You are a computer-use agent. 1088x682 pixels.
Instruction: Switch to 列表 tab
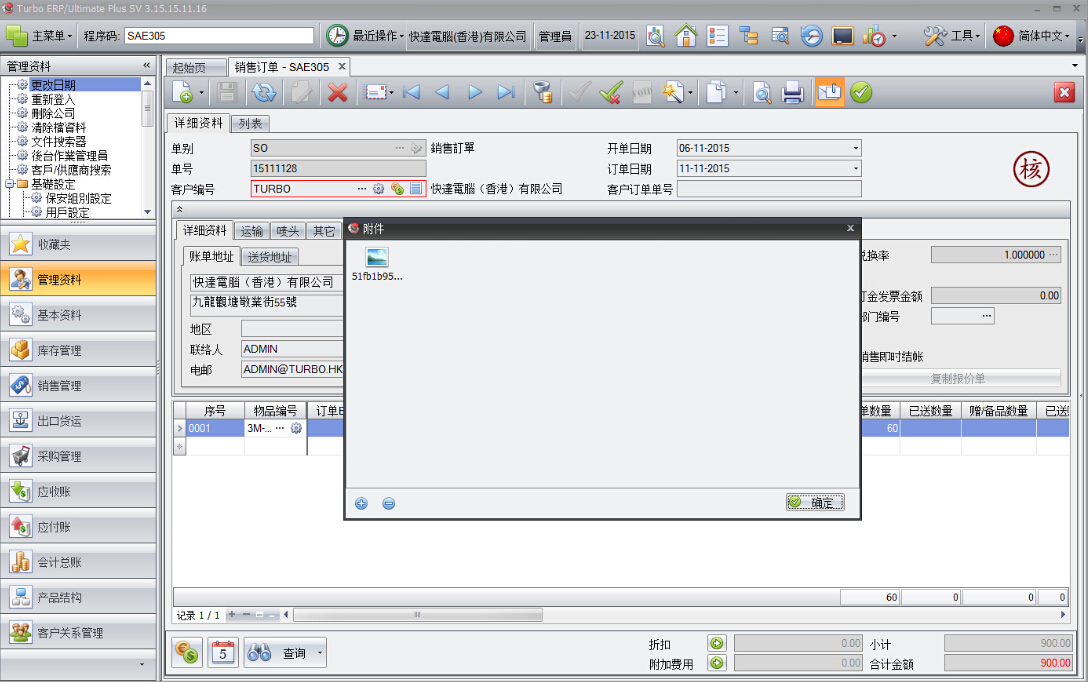[x=250, y=123]
